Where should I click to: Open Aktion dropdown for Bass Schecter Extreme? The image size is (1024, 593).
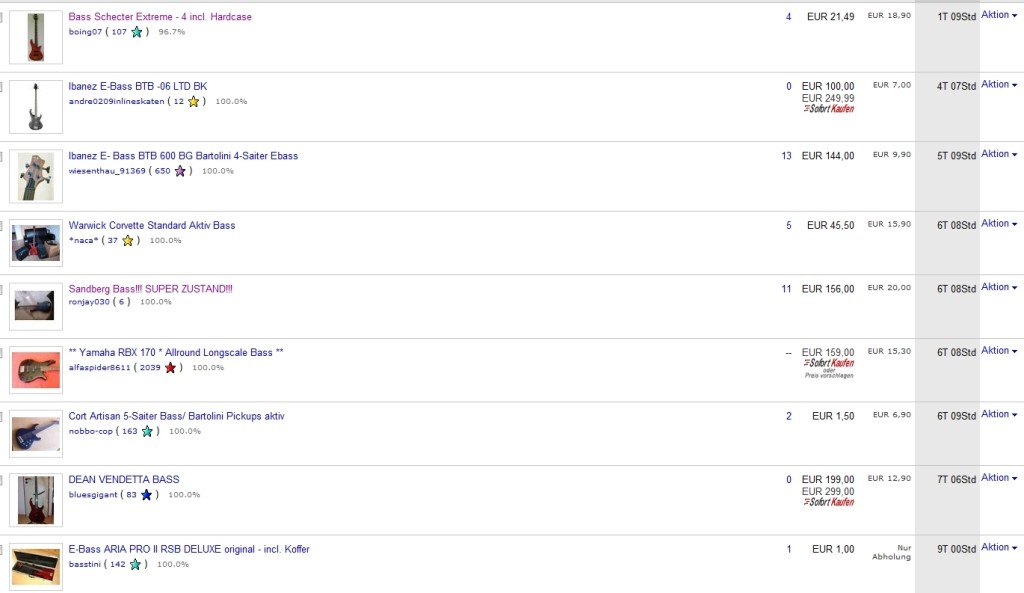(x=999, y=15)
